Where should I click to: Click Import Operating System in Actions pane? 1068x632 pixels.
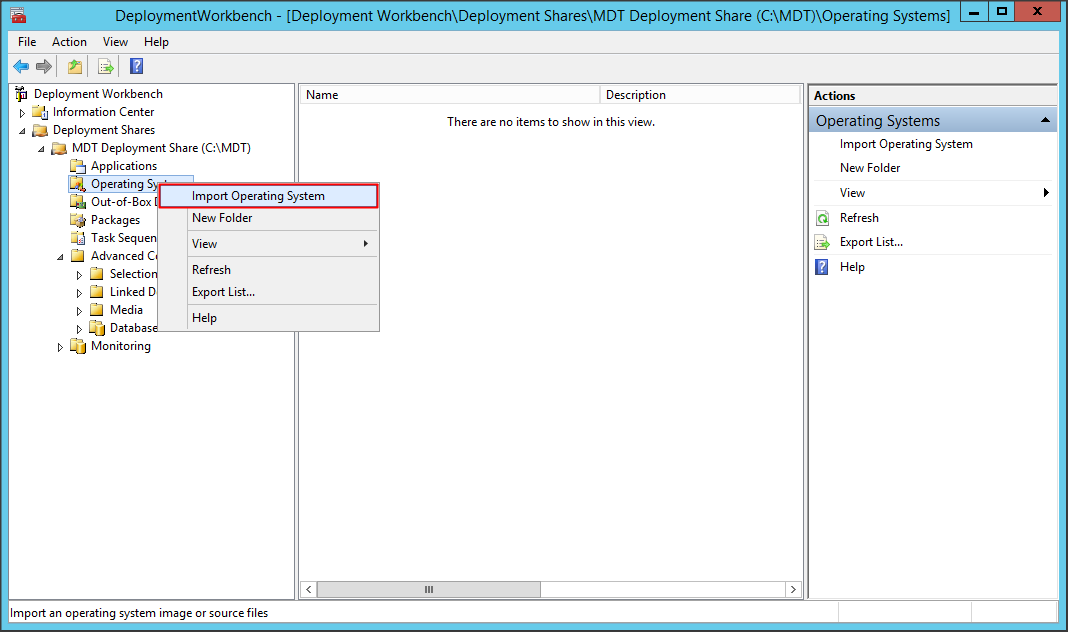(905, 144)
